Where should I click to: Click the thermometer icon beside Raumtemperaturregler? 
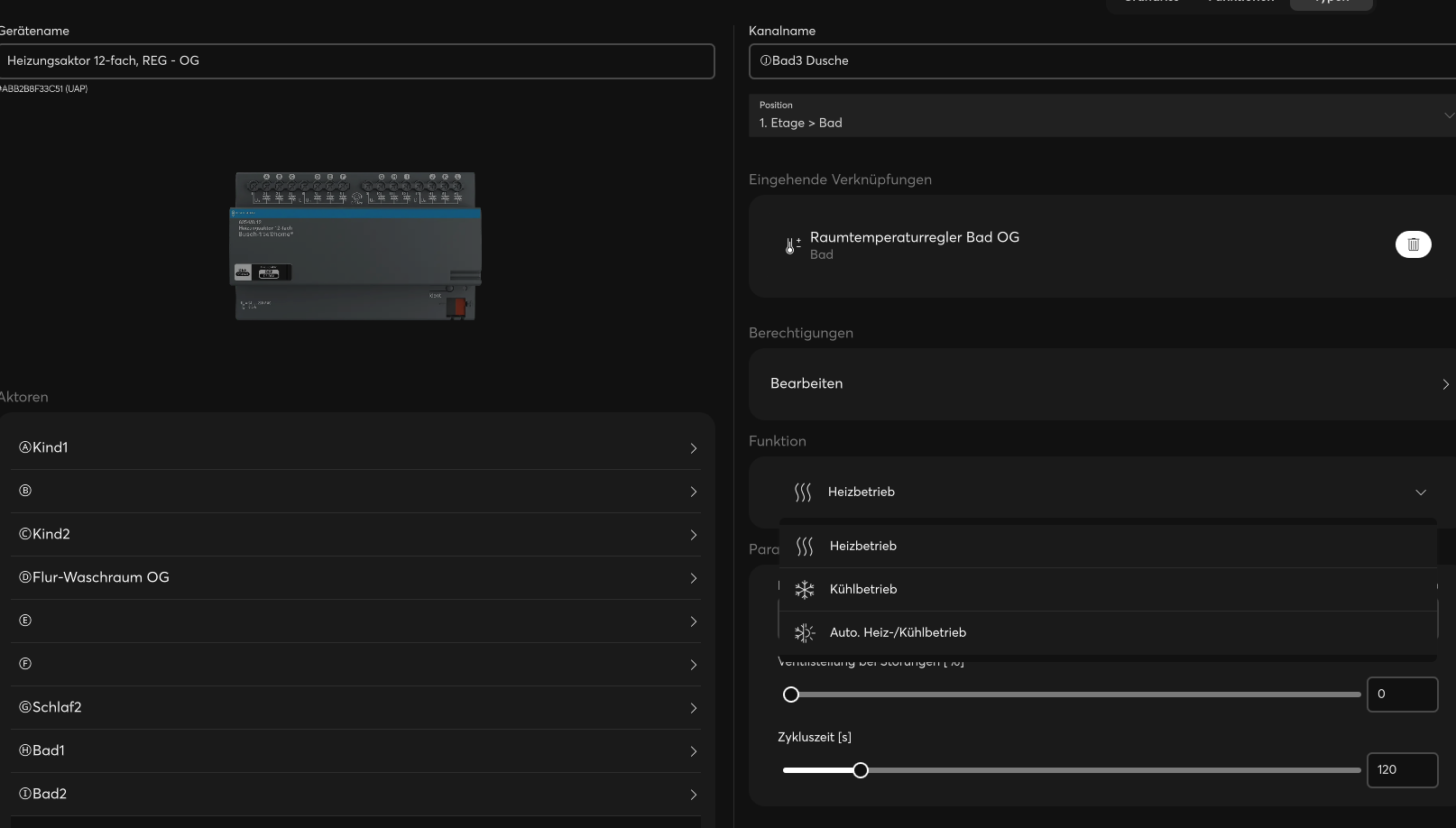(792, 245)
